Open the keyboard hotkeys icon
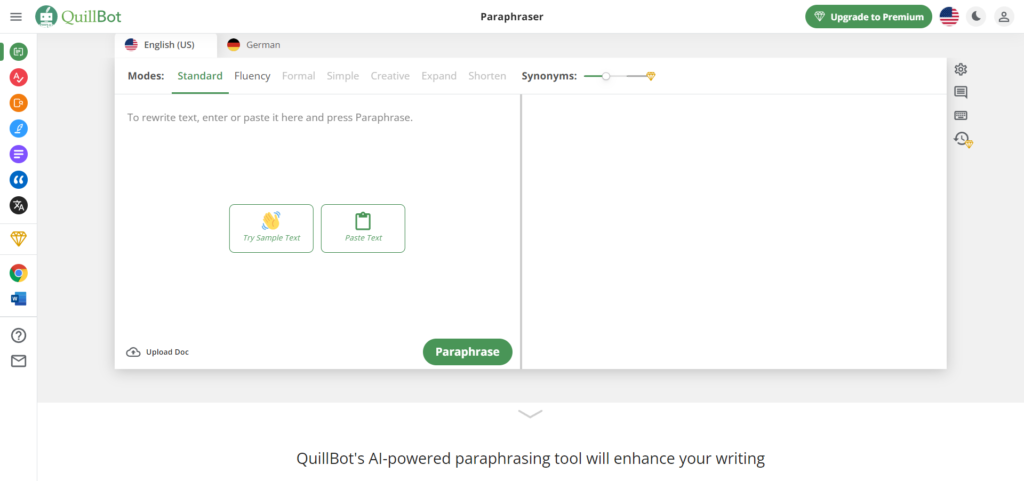 (x=961, y=115)
